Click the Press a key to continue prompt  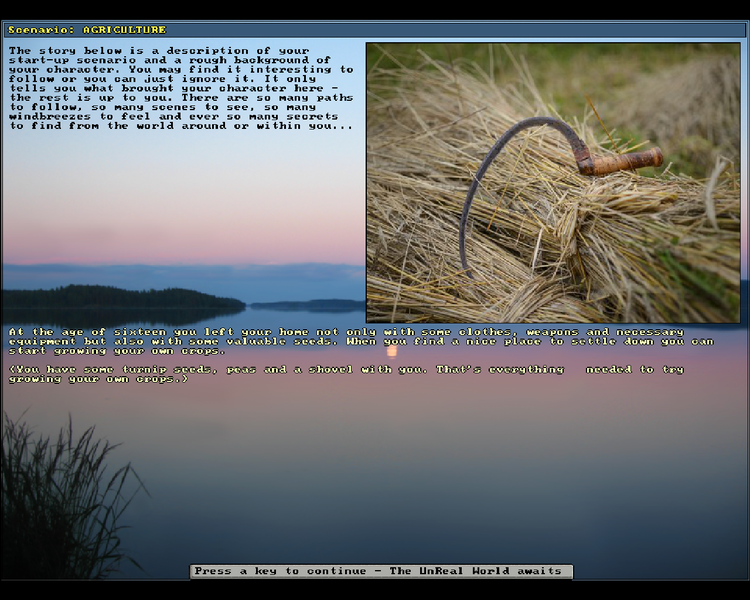pyautogui.click(x=381, y=571)
